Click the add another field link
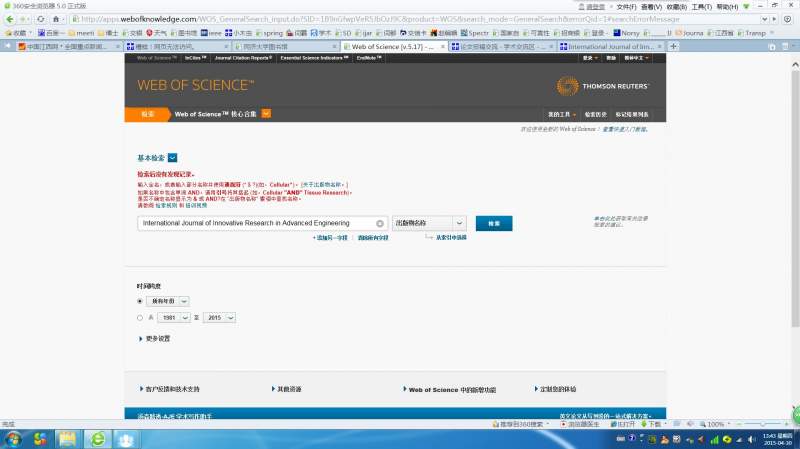This screenshot has height=449, width=800. 331,238
